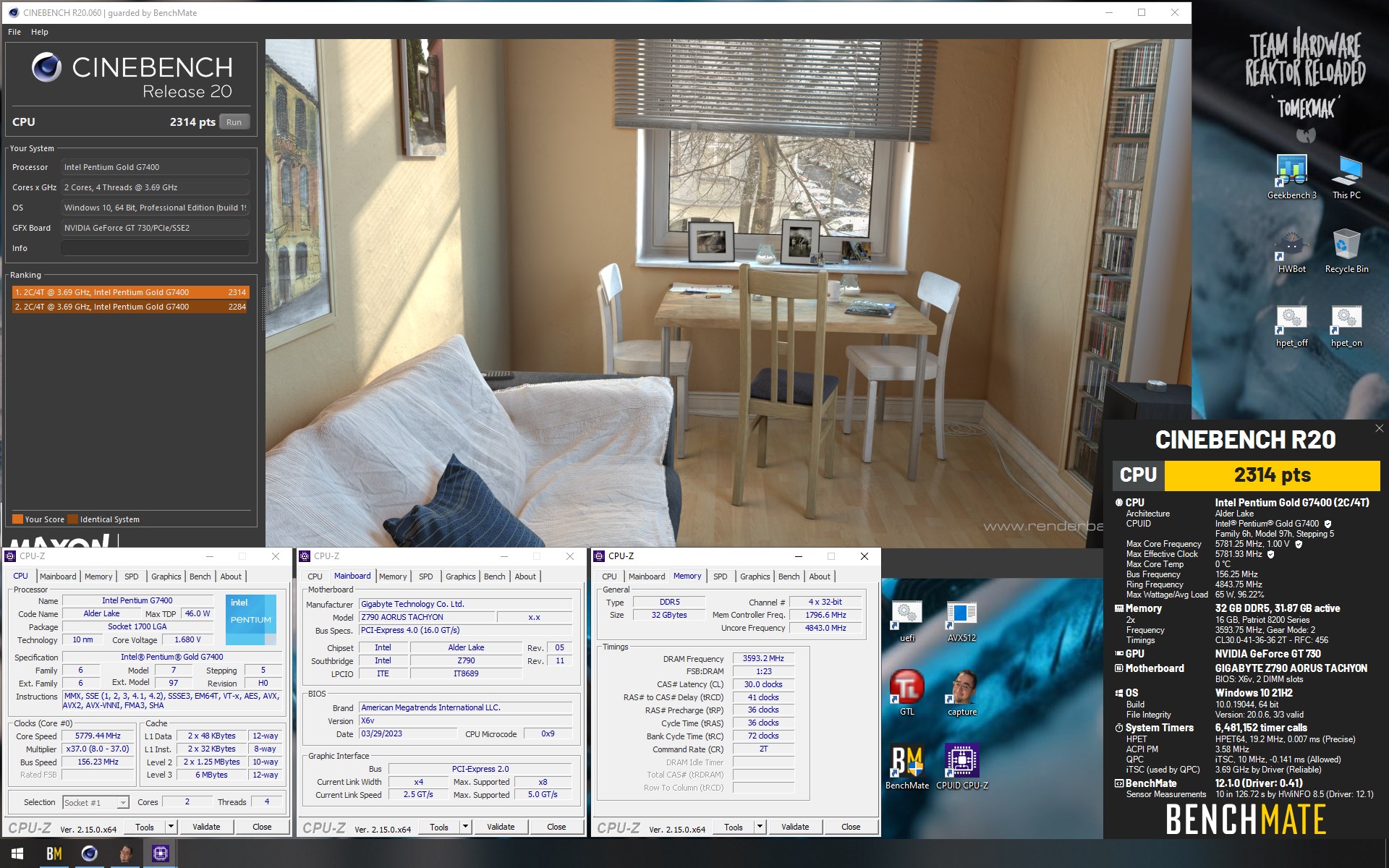Click the Identical System brown legend swatch
The height and width of the screenshot is (868, 1389).
pos(72,519)
